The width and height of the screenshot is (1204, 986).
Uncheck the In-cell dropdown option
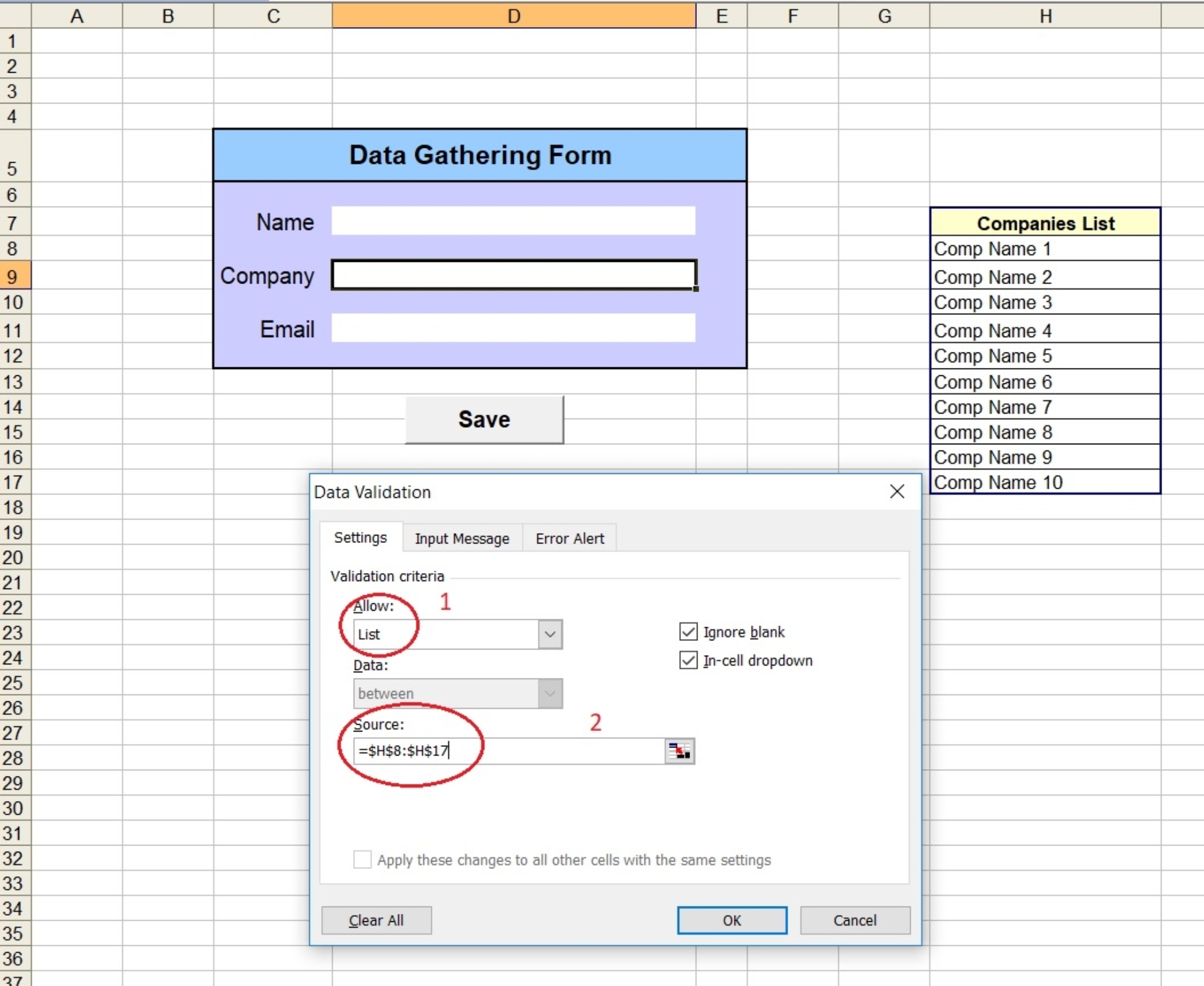tap(688, 660)
